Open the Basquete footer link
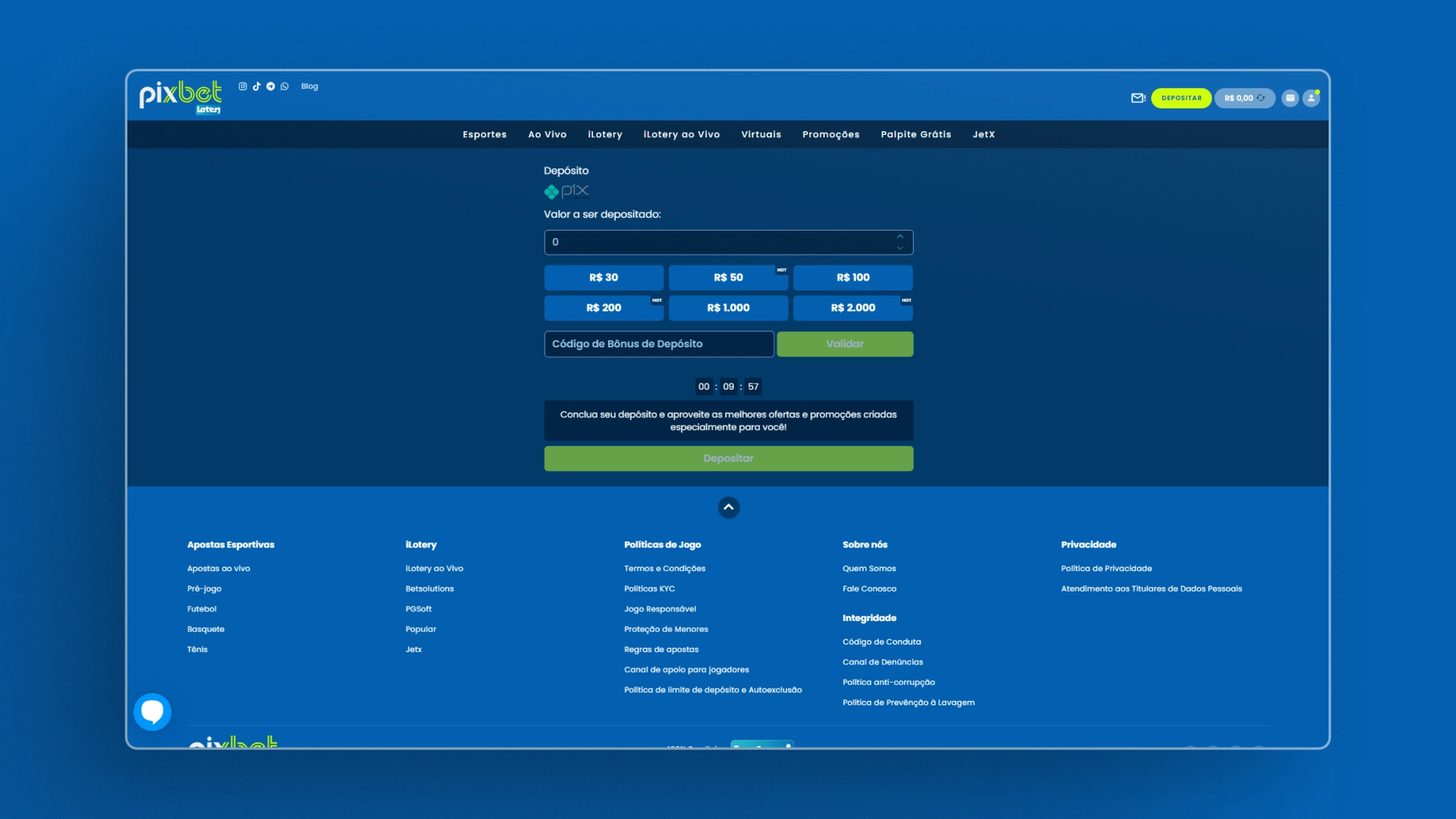The height and width of the screenshot is (819, 1456). click(206, 629)
